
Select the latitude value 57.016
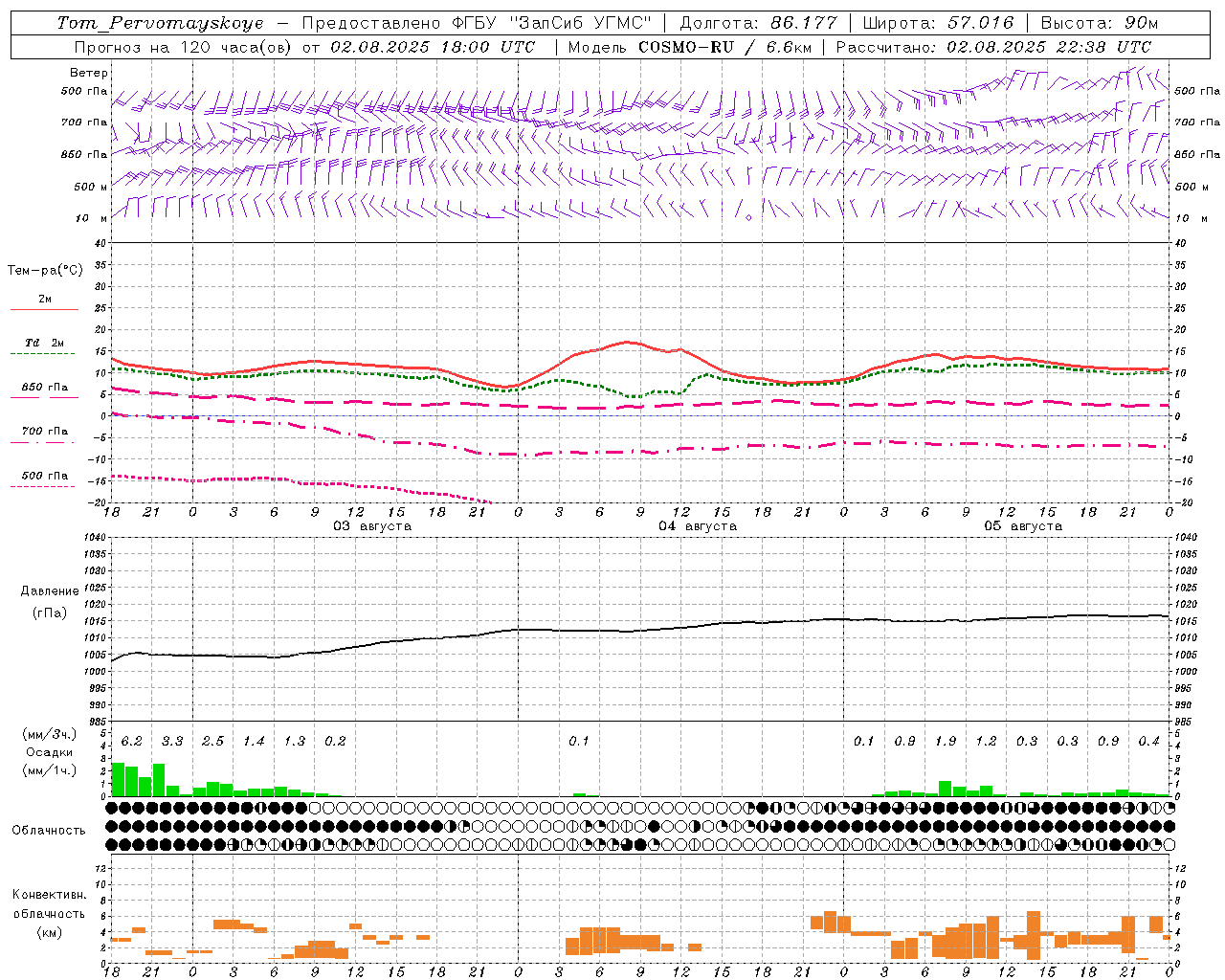click(980, 23)
